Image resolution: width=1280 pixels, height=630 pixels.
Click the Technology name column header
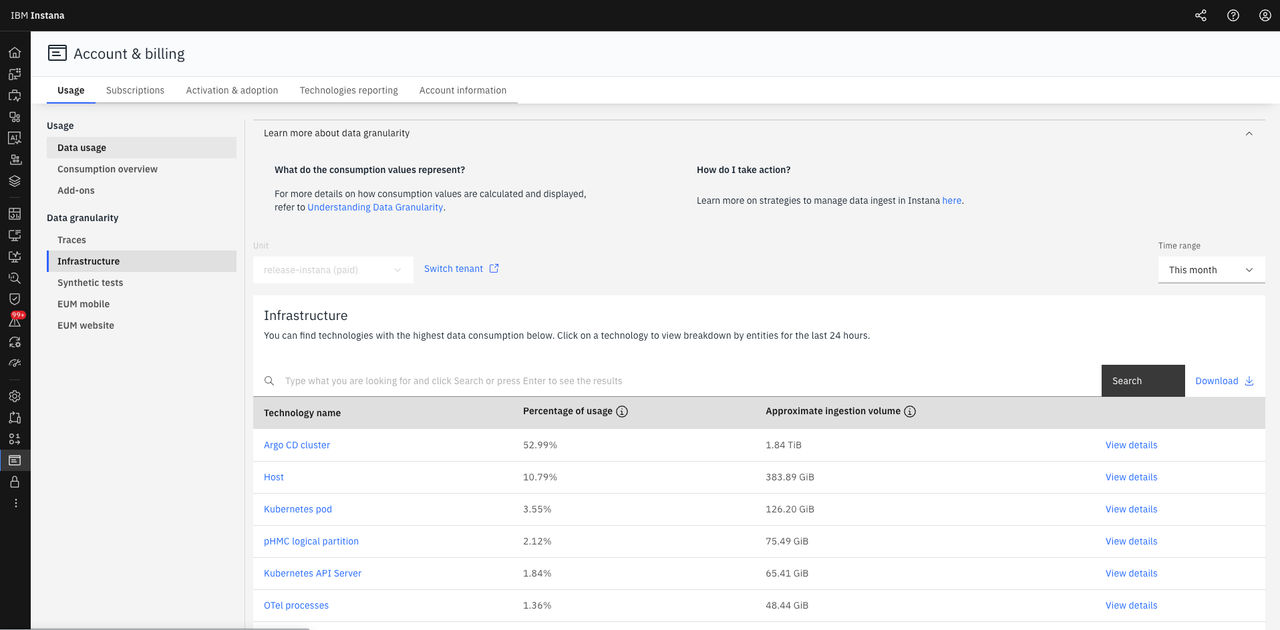click(302, 413)
